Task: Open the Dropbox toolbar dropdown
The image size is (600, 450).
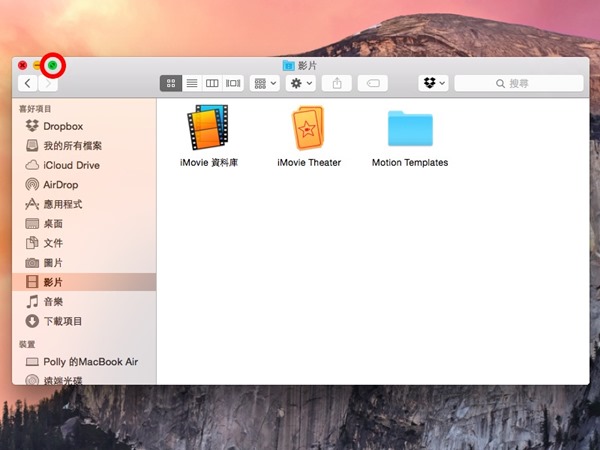Action: (x=433, y=84)
